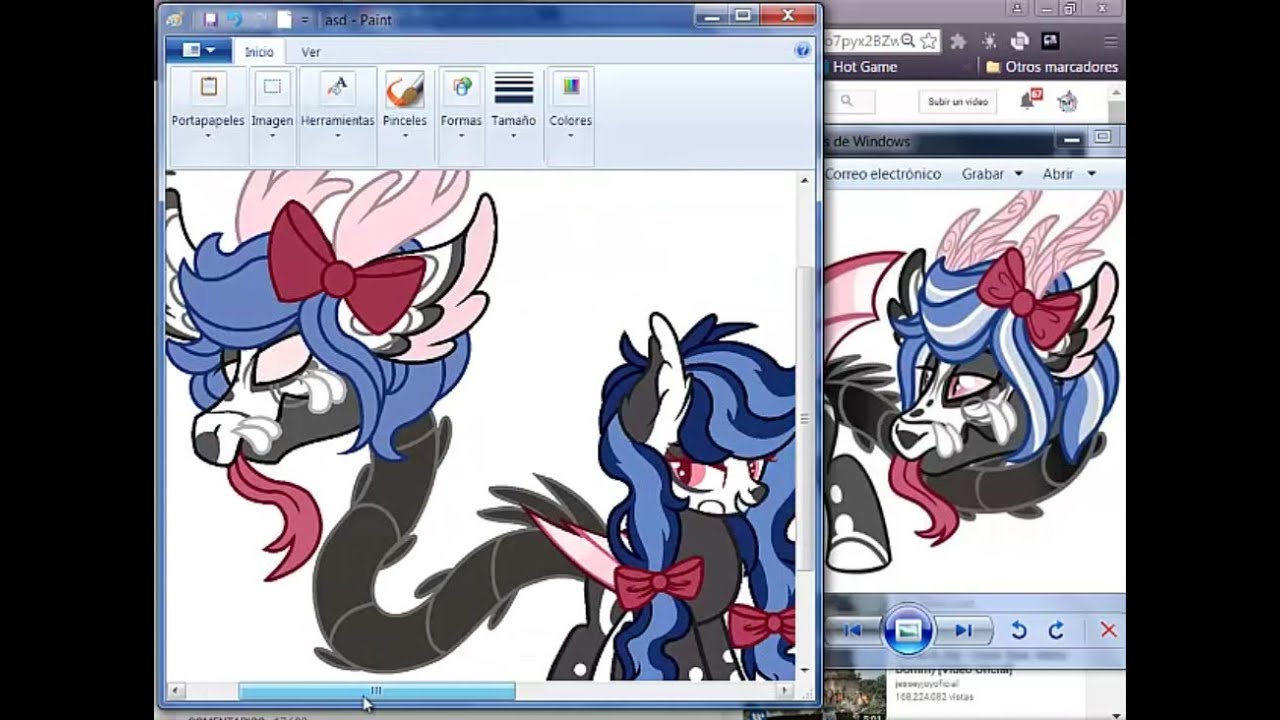
Task: Click the Tamaño line thickness icon
Action: coord(513,88)
